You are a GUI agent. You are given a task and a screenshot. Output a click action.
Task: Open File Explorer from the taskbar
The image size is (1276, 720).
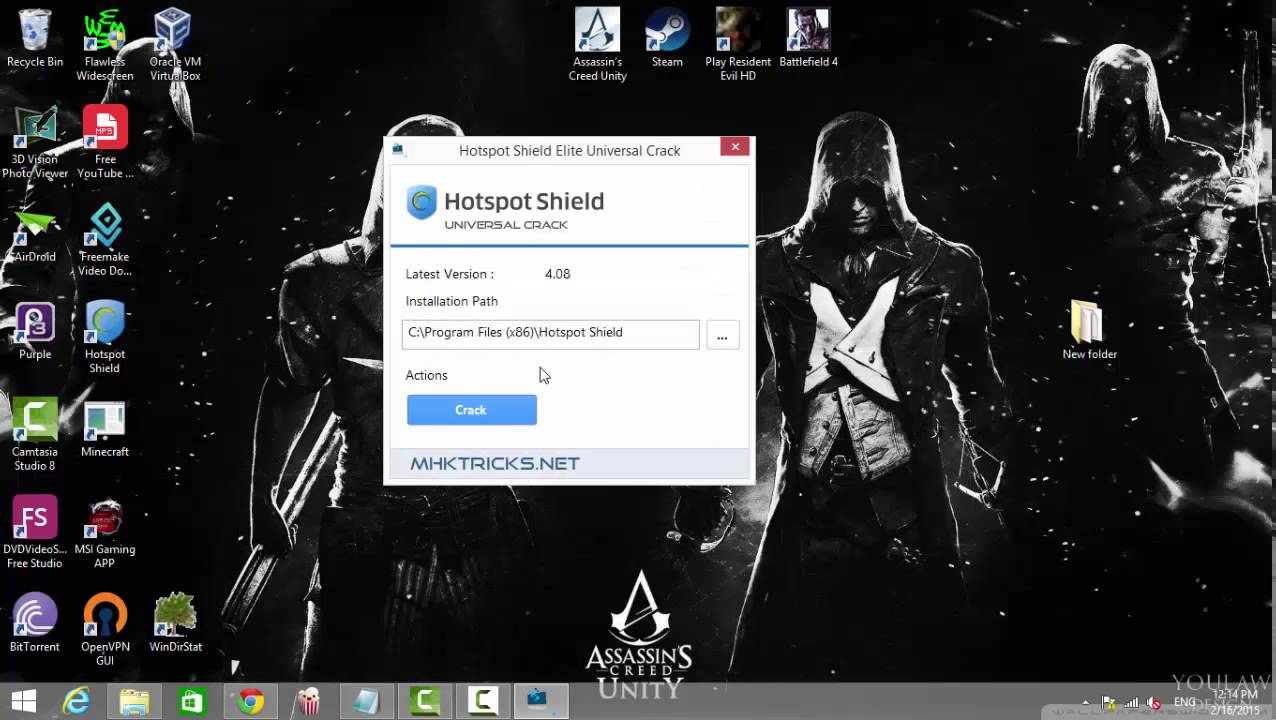click(134, 702)
